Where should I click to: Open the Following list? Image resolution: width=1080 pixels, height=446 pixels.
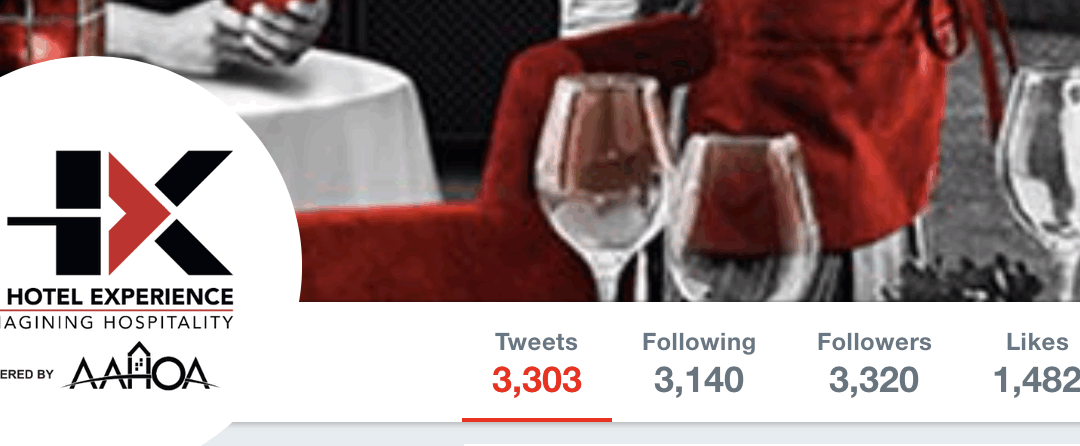[x=698, y=342]
